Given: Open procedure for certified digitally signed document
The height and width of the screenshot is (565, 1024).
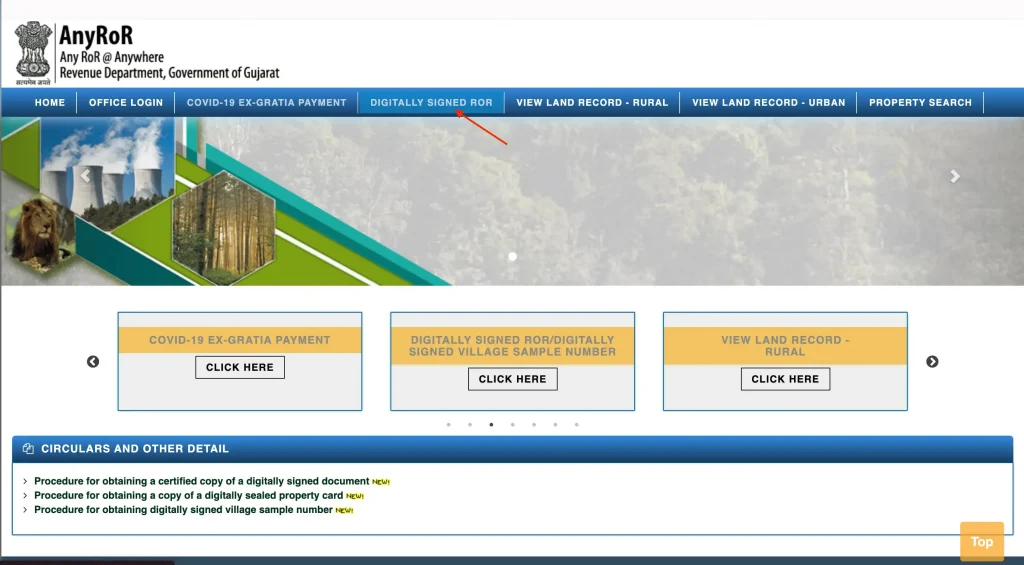Looking at the screenshot, I should pyautogui.click(x=202, y=481).
